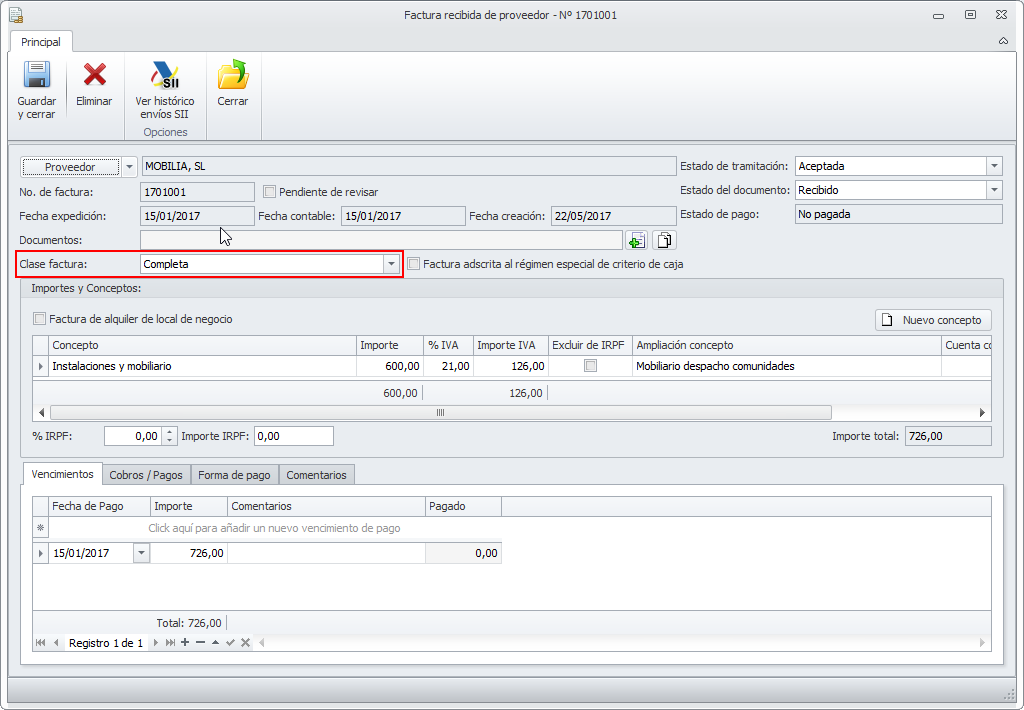
Task: Open Estado del documento dropdown arrow
Action: tap(993, 190)
